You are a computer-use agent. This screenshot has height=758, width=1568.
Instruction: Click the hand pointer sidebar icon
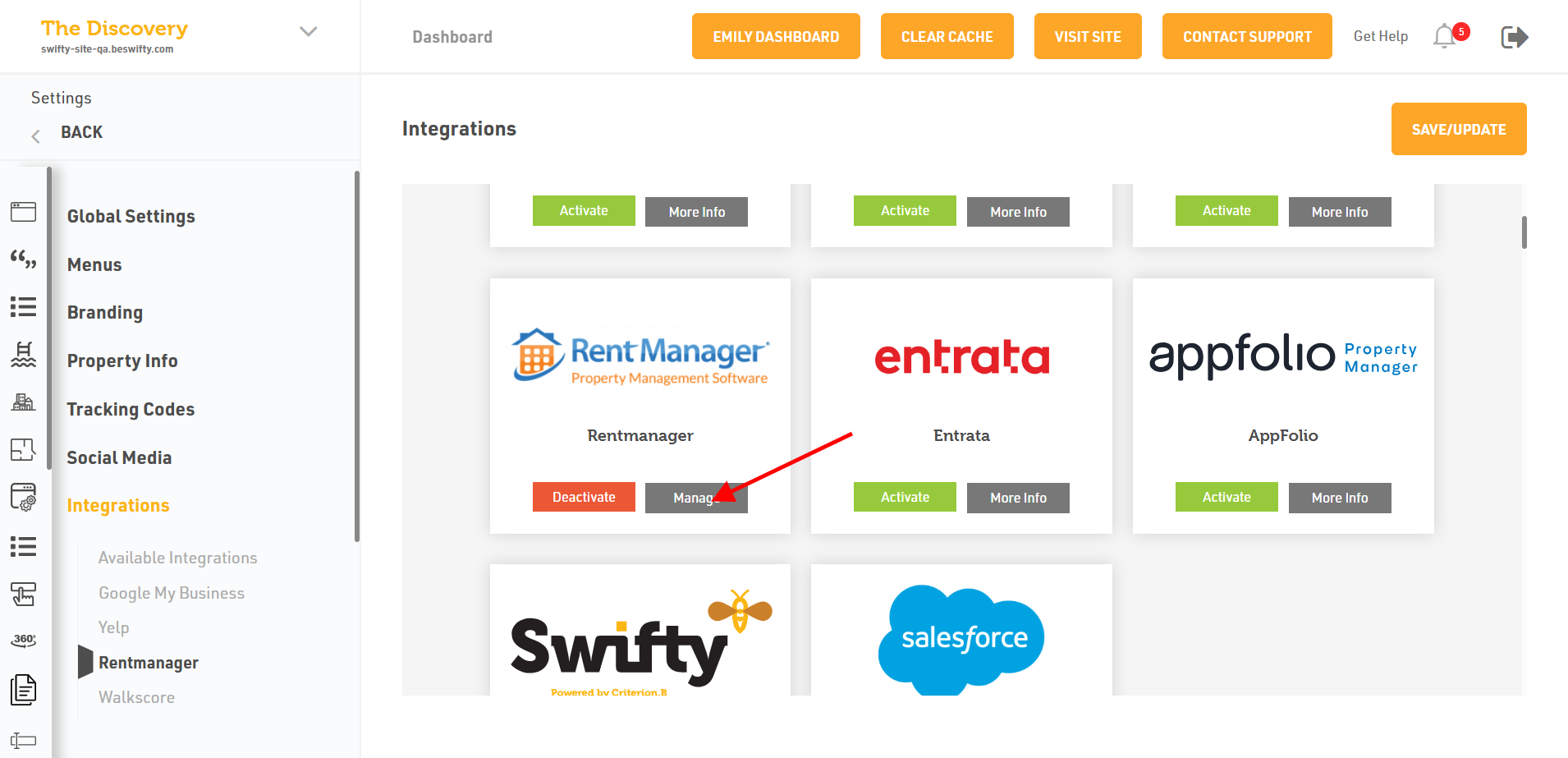[23, 593]
